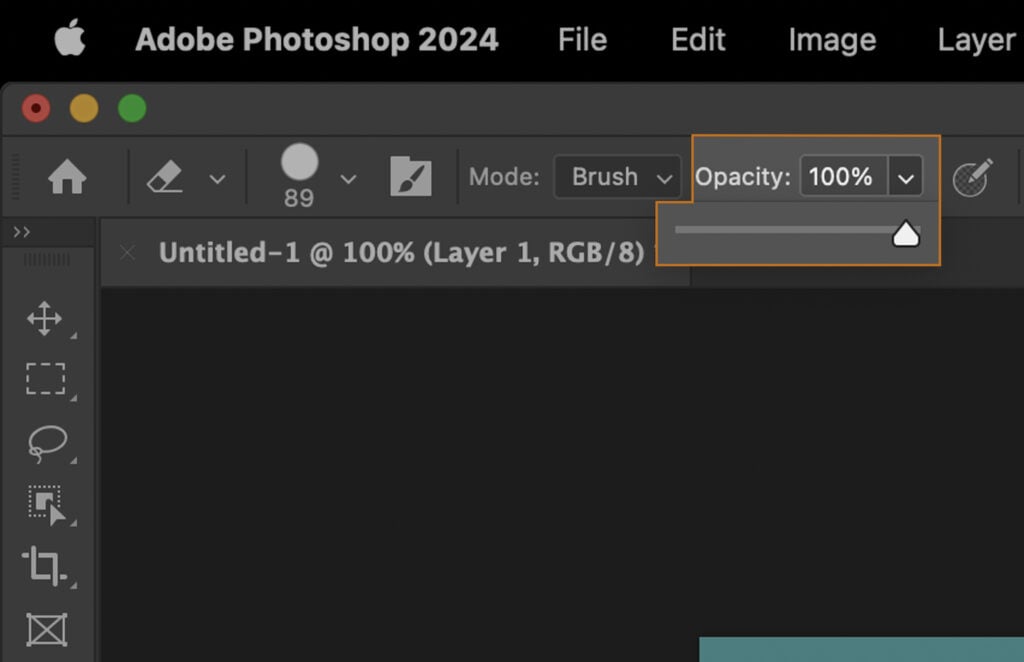Open the File menu
1024x662 pixels.
click(x=581, y=40)
